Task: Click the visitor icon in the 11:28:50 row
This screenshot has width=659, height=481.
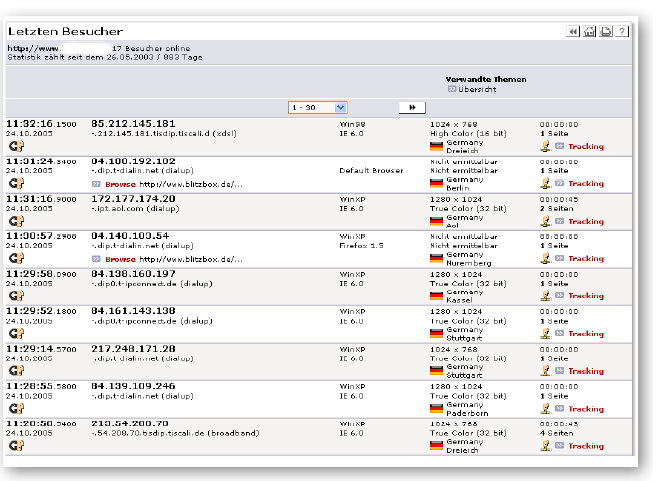Action: [x=16, y=445]
